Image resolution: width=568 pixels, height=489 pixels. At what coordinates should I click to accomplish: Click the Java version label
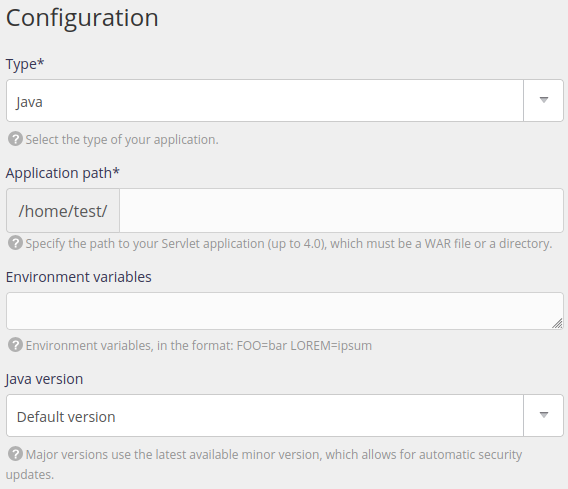[44, 379]
